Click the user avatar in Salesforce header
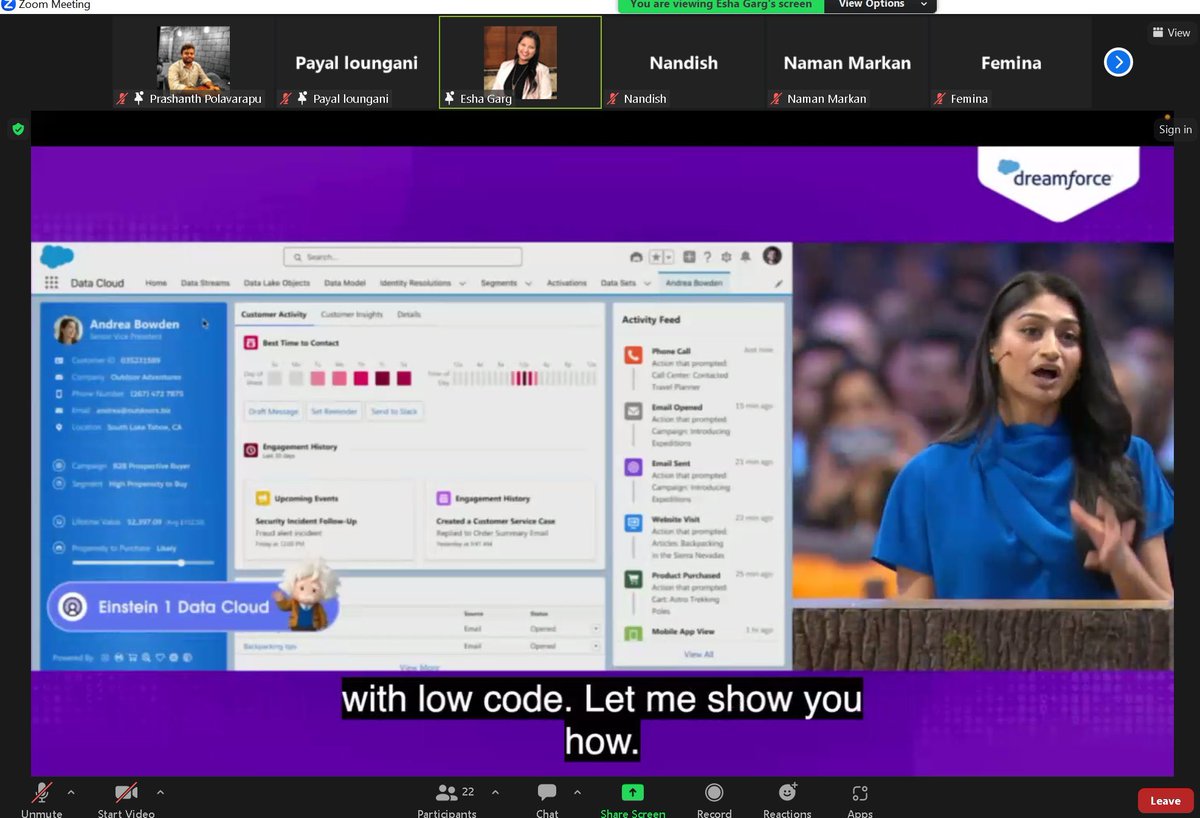Image resolution: width=1200 pixels, height=818 pixels. [x=772, y=256]
